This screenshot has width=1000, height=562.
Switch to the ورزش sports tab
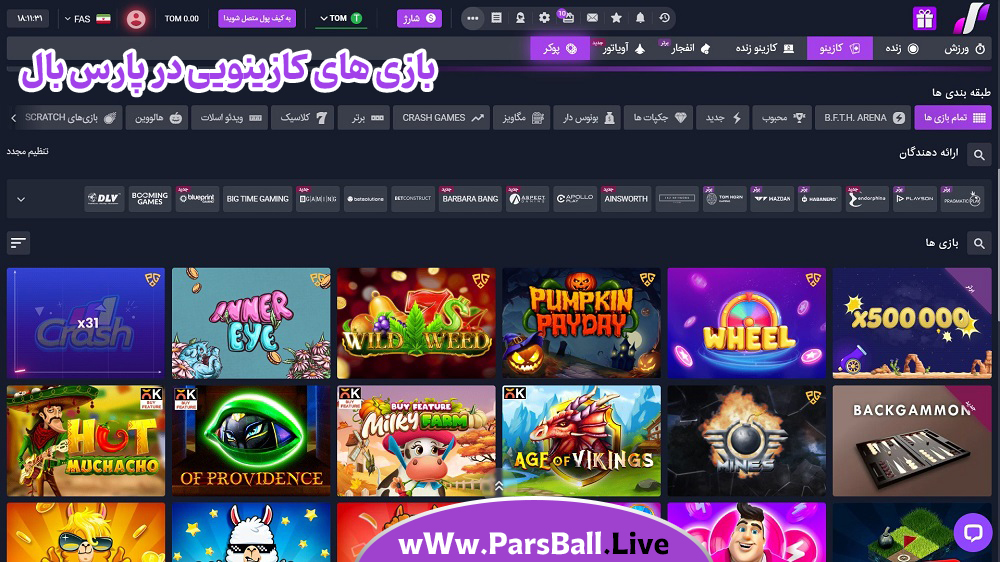click(964, 48)
